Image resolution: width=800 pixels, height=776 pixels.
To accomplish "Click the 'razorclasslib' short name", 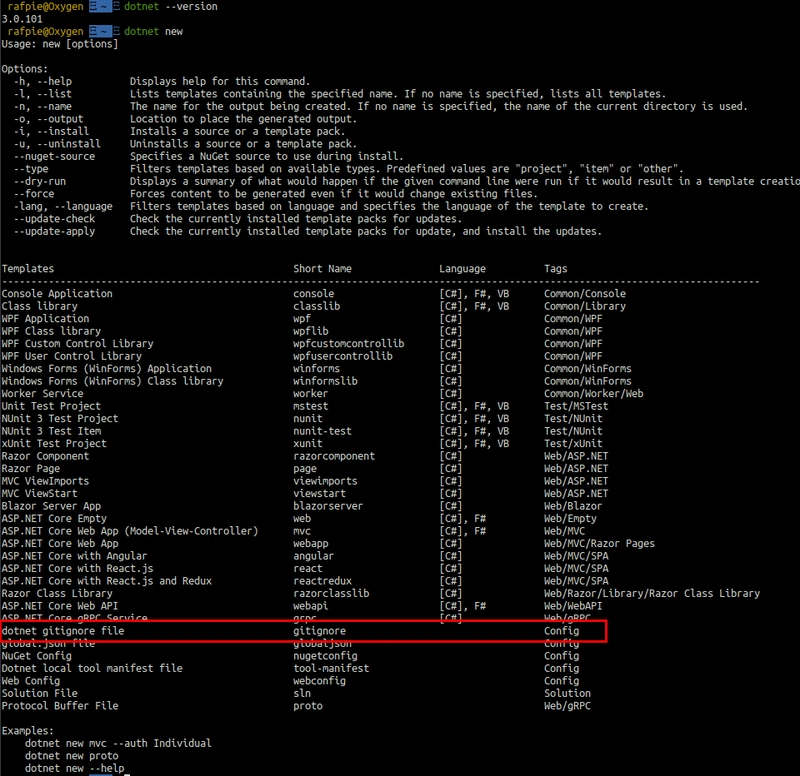I will (x=331, y=594).
